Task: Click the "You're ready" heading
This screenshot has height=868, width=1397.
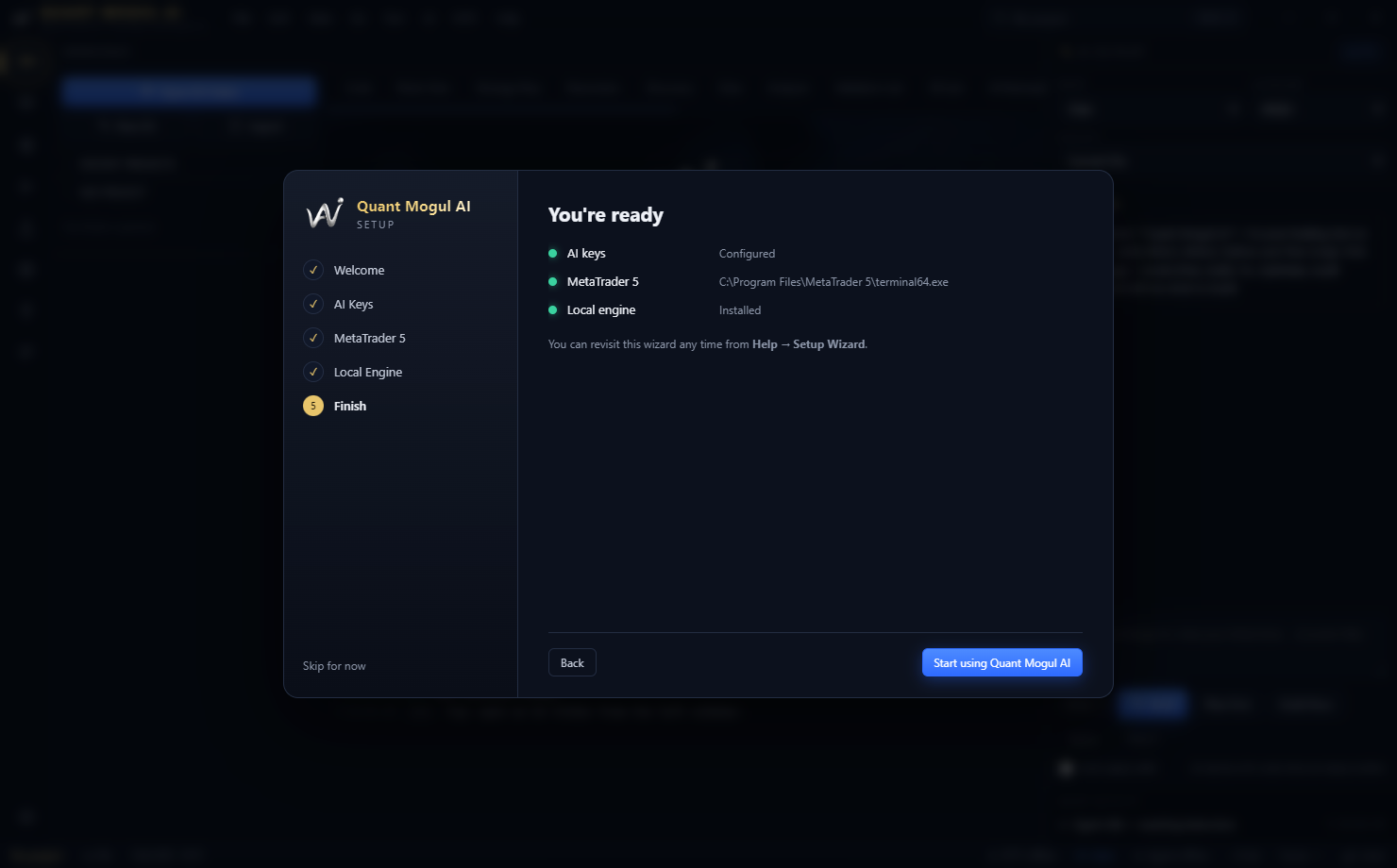Action: pyautogui.click(x=606, y=215)
